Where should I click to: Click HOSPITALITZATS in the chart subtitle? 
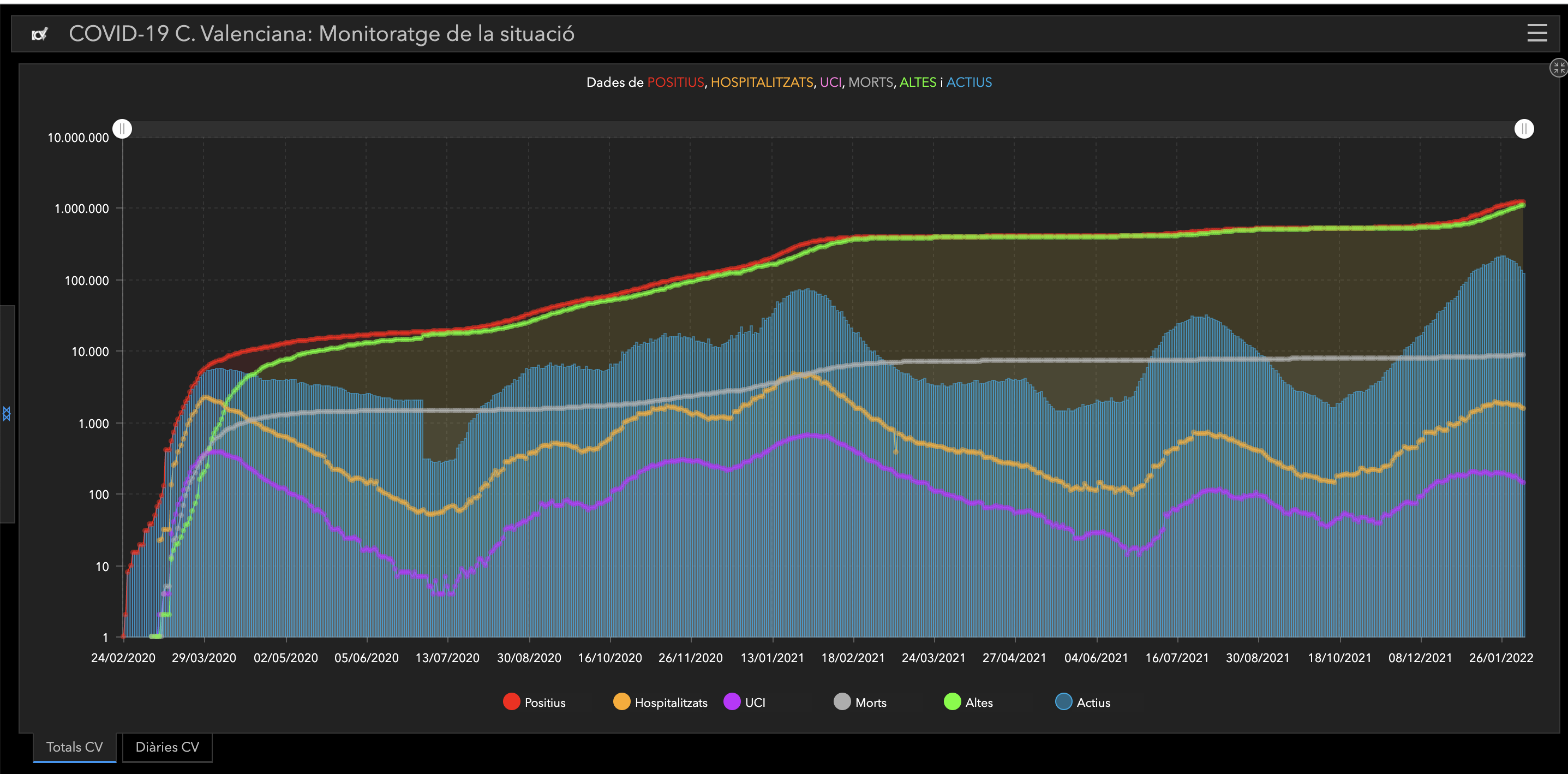pos(762,82)
